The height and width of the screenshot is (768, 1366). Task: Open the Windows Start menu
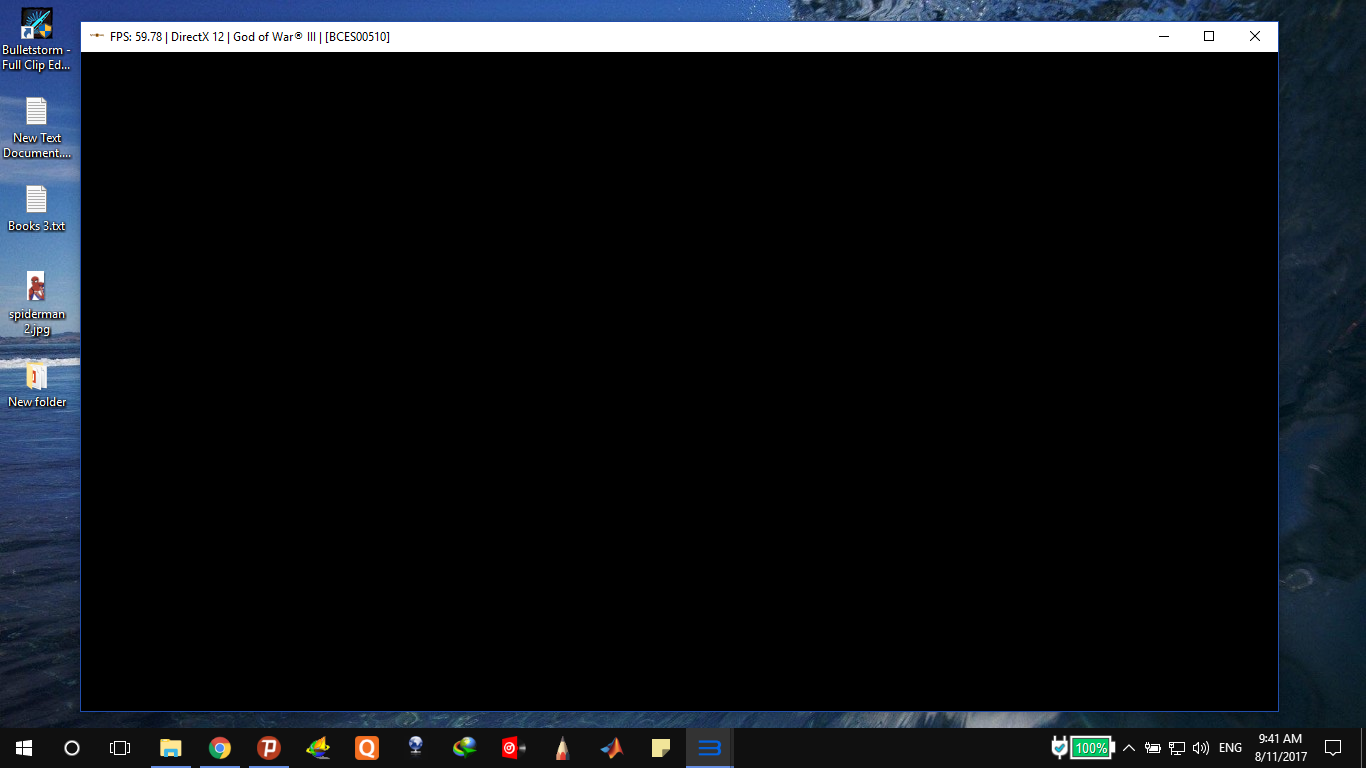click(x=23, y=748)
